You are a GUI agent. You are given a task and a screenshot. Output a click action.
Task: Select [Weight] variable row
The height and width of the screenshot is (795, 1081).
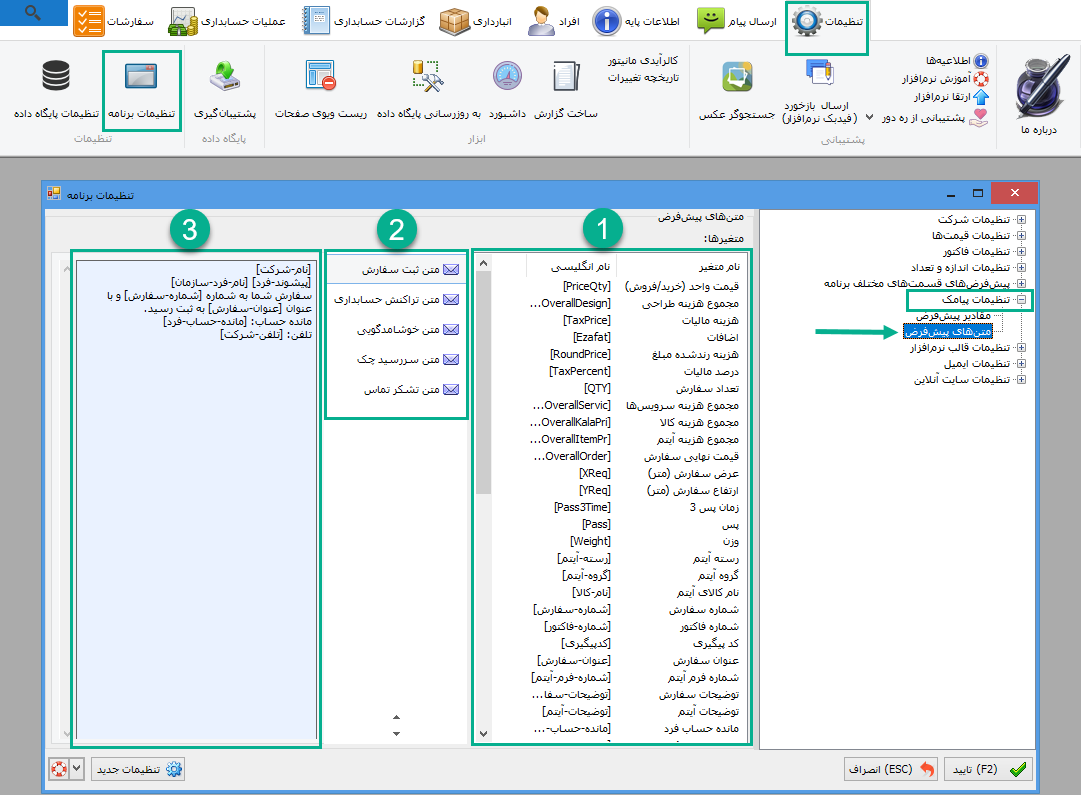click(620, 541)
